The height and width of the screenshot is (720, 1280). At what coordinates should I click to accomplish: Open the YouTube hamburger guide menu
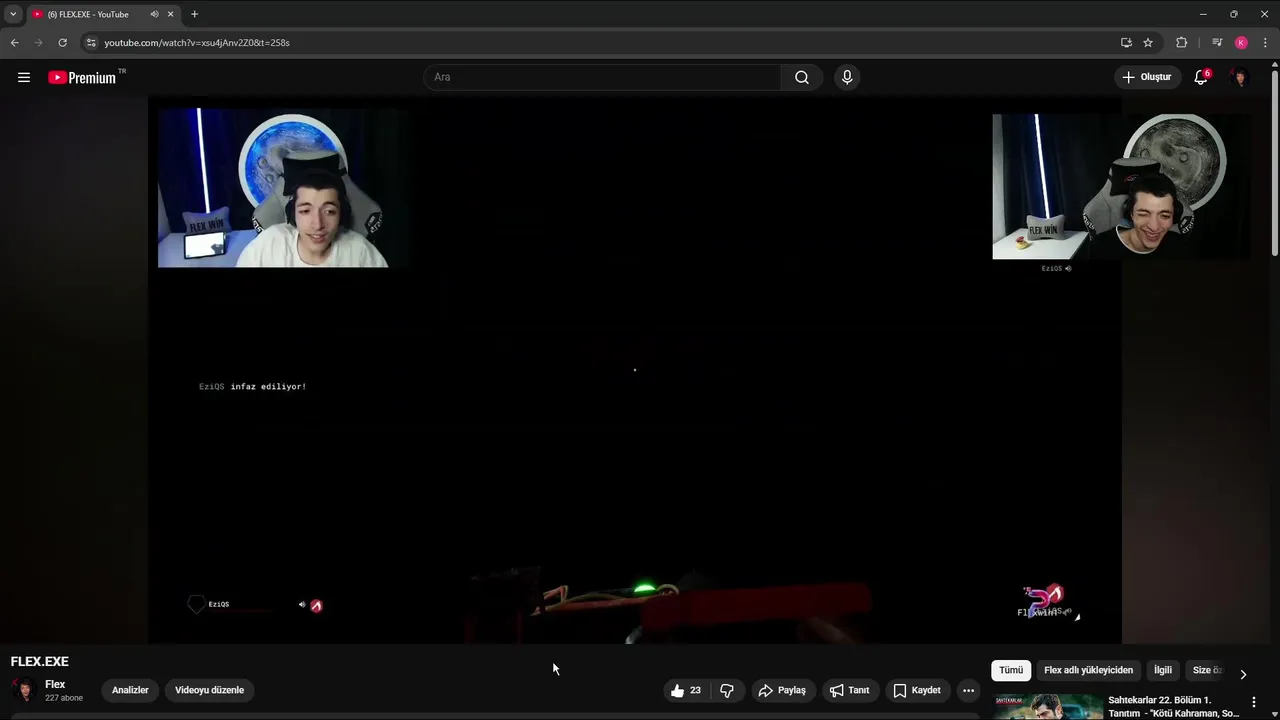[x=24, y=77]
